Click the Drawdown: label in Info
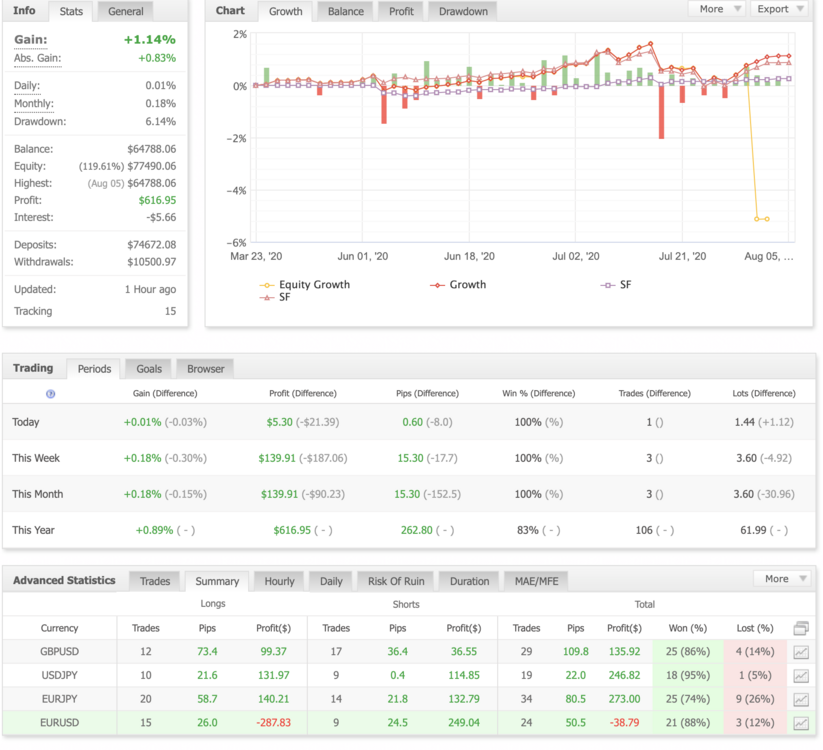The height and width of the screenshot is (750, 823). (40, 121)
